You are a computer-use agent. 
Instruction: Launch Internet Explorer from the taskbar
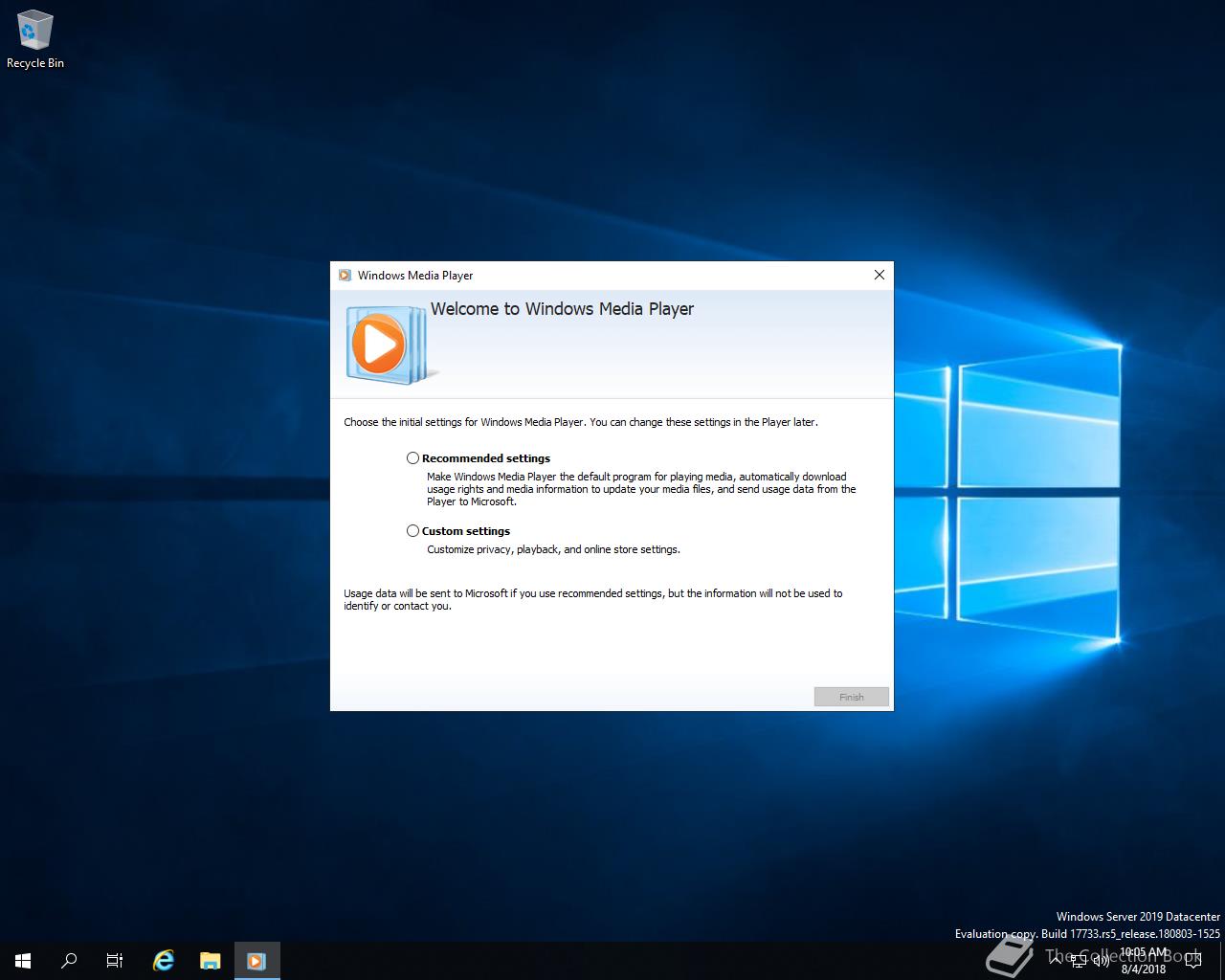(164, 961)
